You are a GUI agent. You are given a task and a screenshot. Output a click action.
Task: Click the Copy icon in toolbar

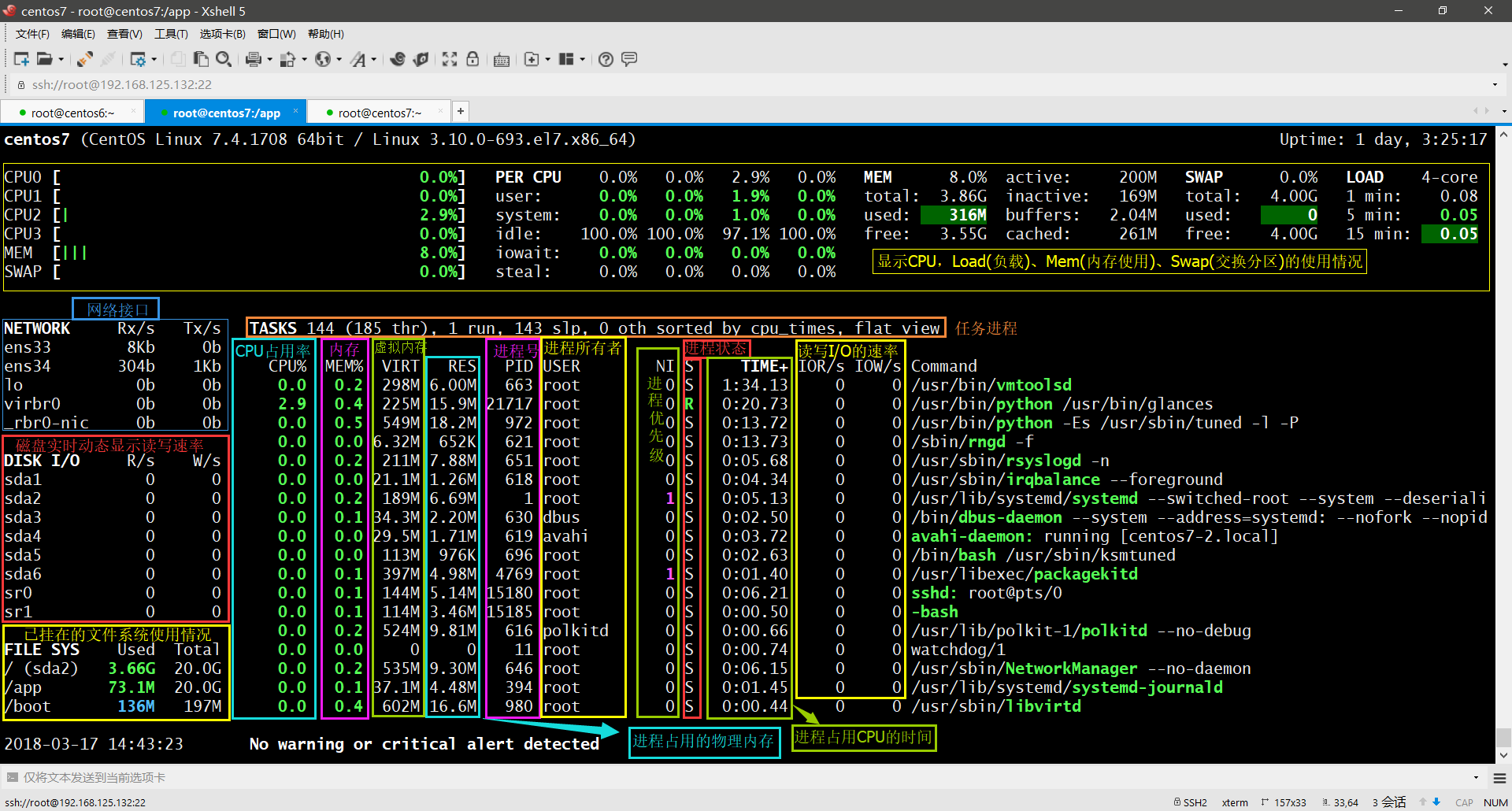coord(178,59)
